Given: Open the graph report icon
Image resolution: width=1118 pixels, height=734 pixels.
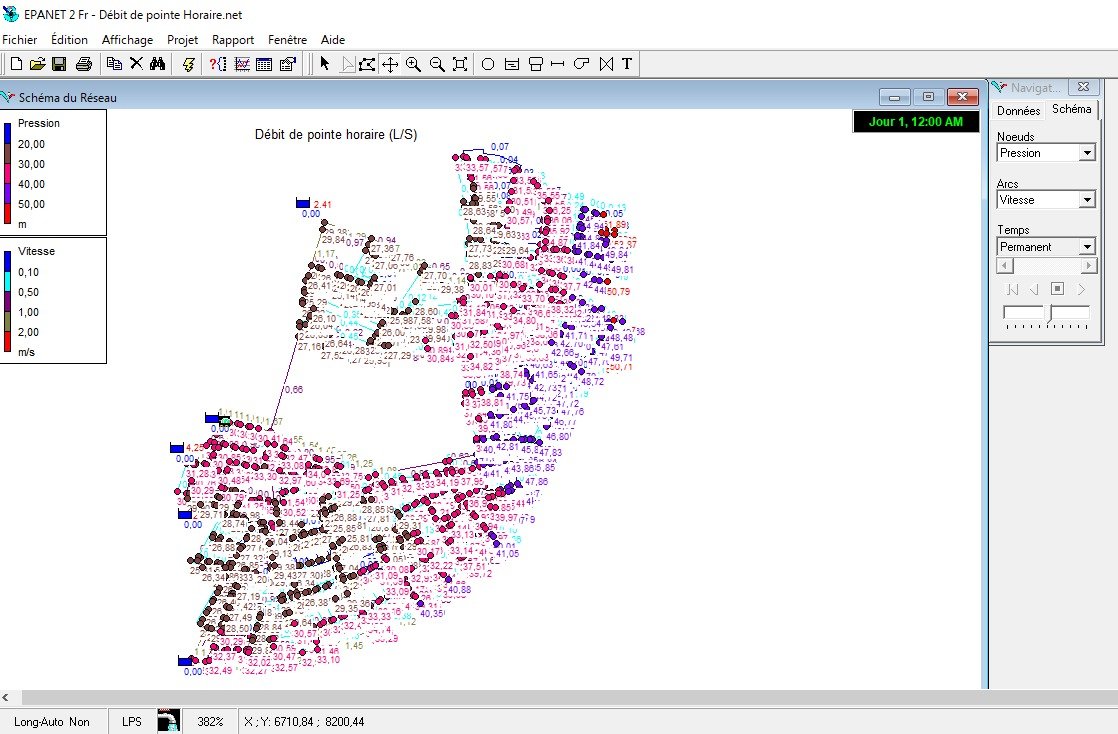Looking at the screenshot, I should pyautogui.click(x=242, y=64).
